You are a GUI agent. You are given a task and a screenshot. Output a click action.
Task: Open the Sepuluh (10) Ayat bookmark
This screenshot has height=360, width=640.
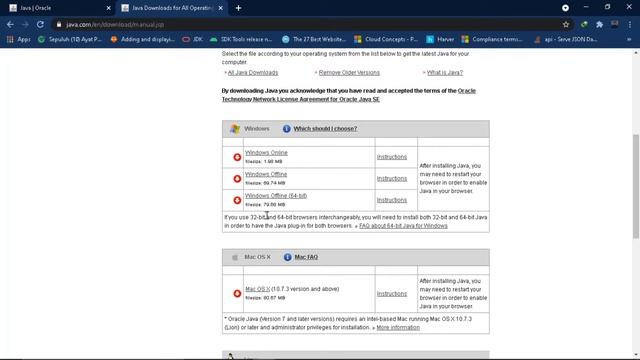coord(70,39)
